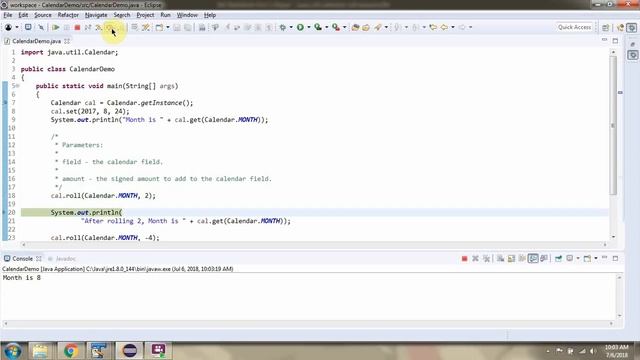Open the Navigate menu
The image size is (640, 360).
click(x=96, y=15)
